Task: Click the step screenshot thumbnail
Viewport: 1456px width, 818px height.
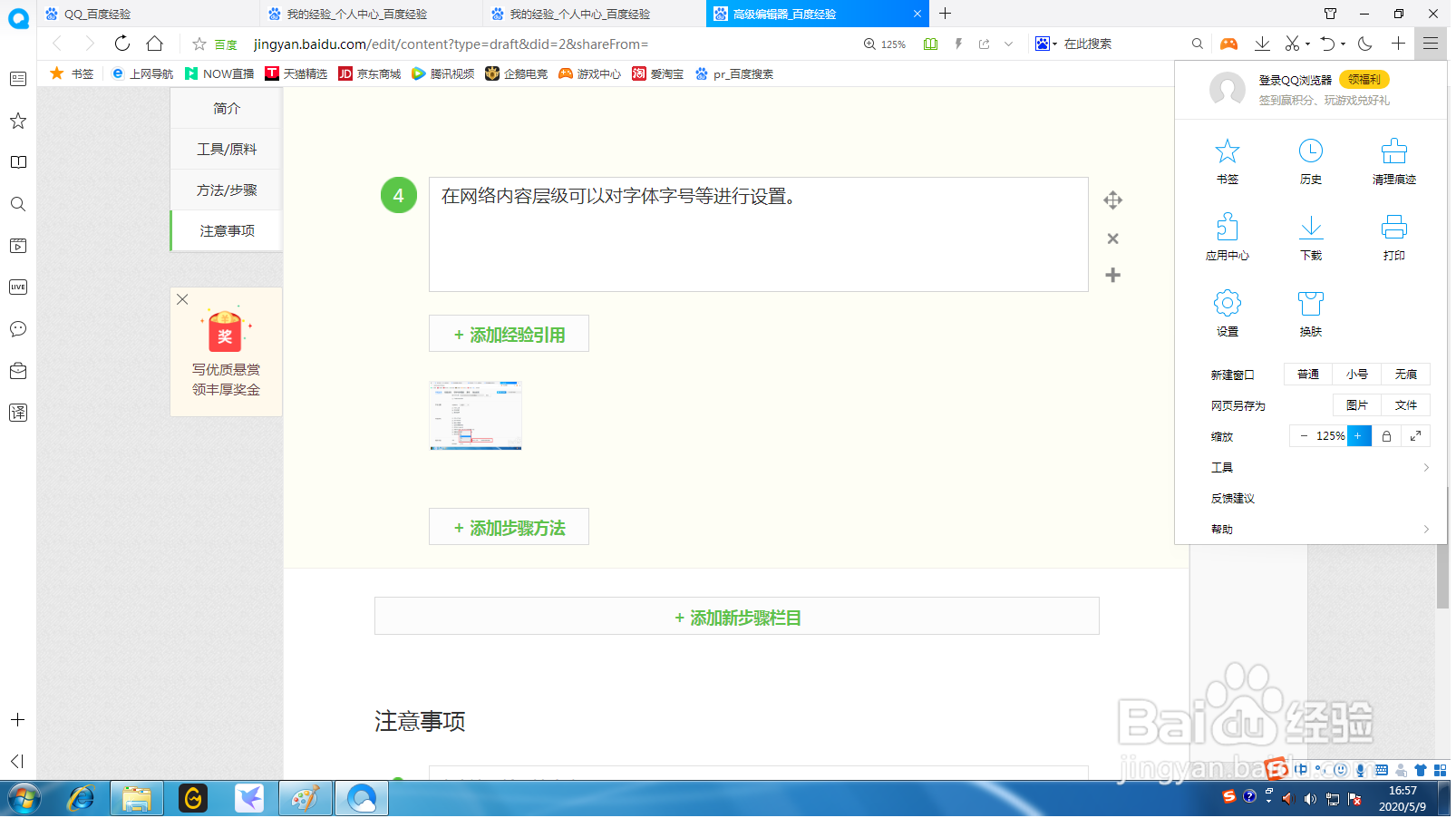Action: (x=475, y=415)
